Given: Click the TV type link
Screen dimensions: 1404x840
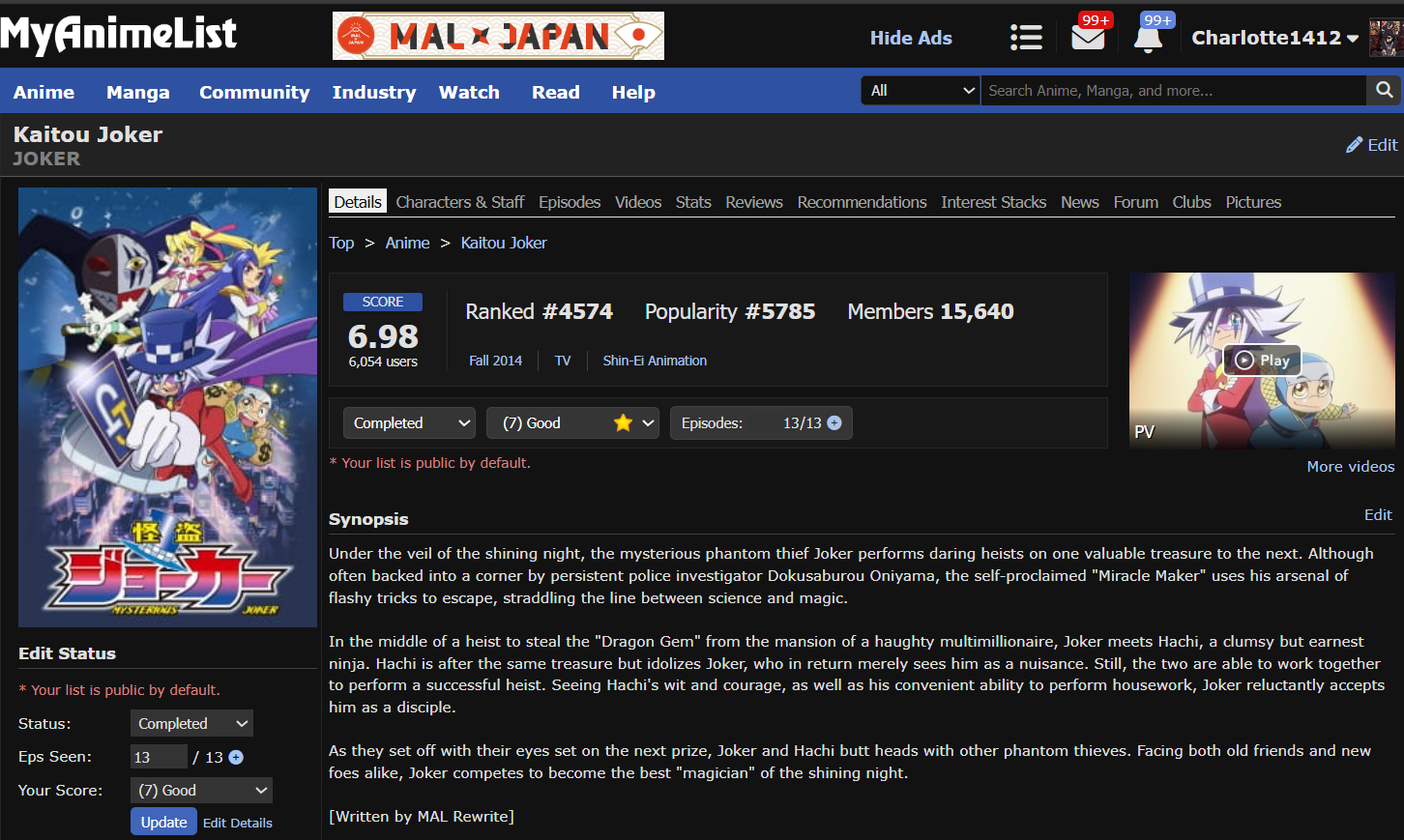Looking at the screenshot, I should pos(563,361).
